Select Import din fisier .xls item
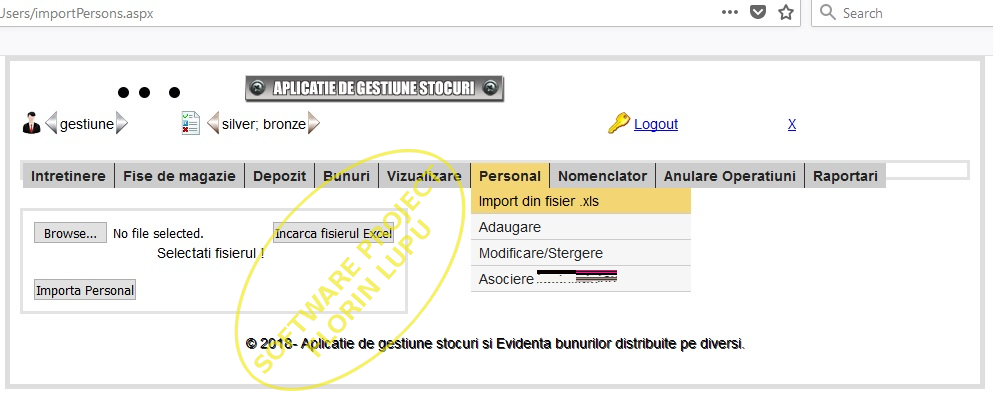Viewport: 995px width, 394px height. 581,201
